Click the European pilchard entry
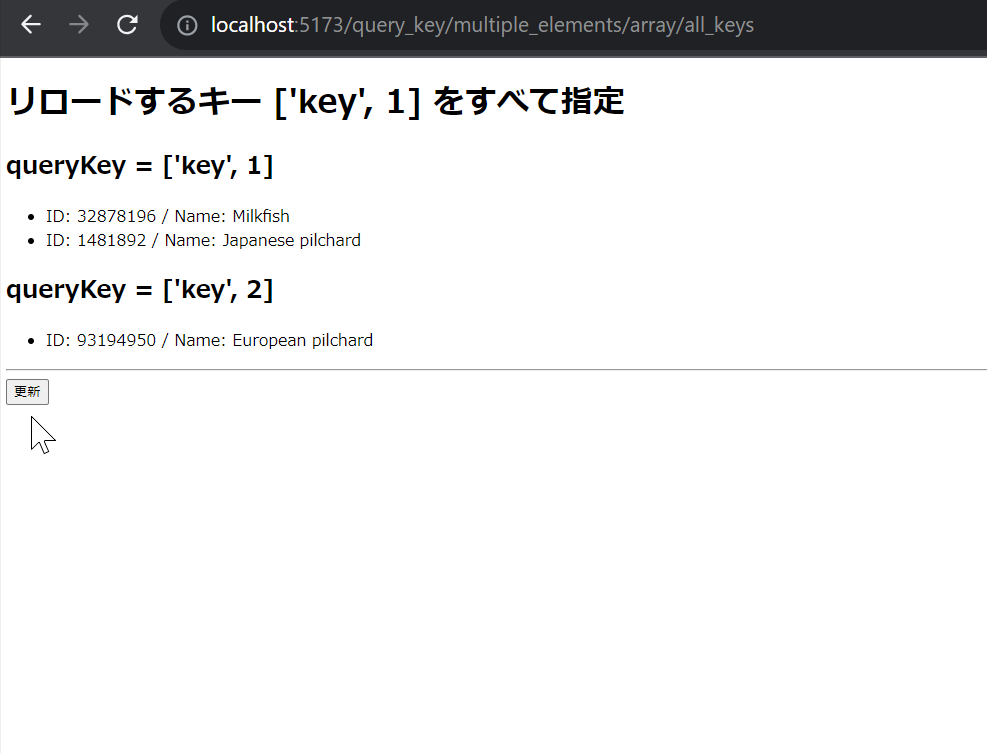The image size is (987, 753). point(207,340)
